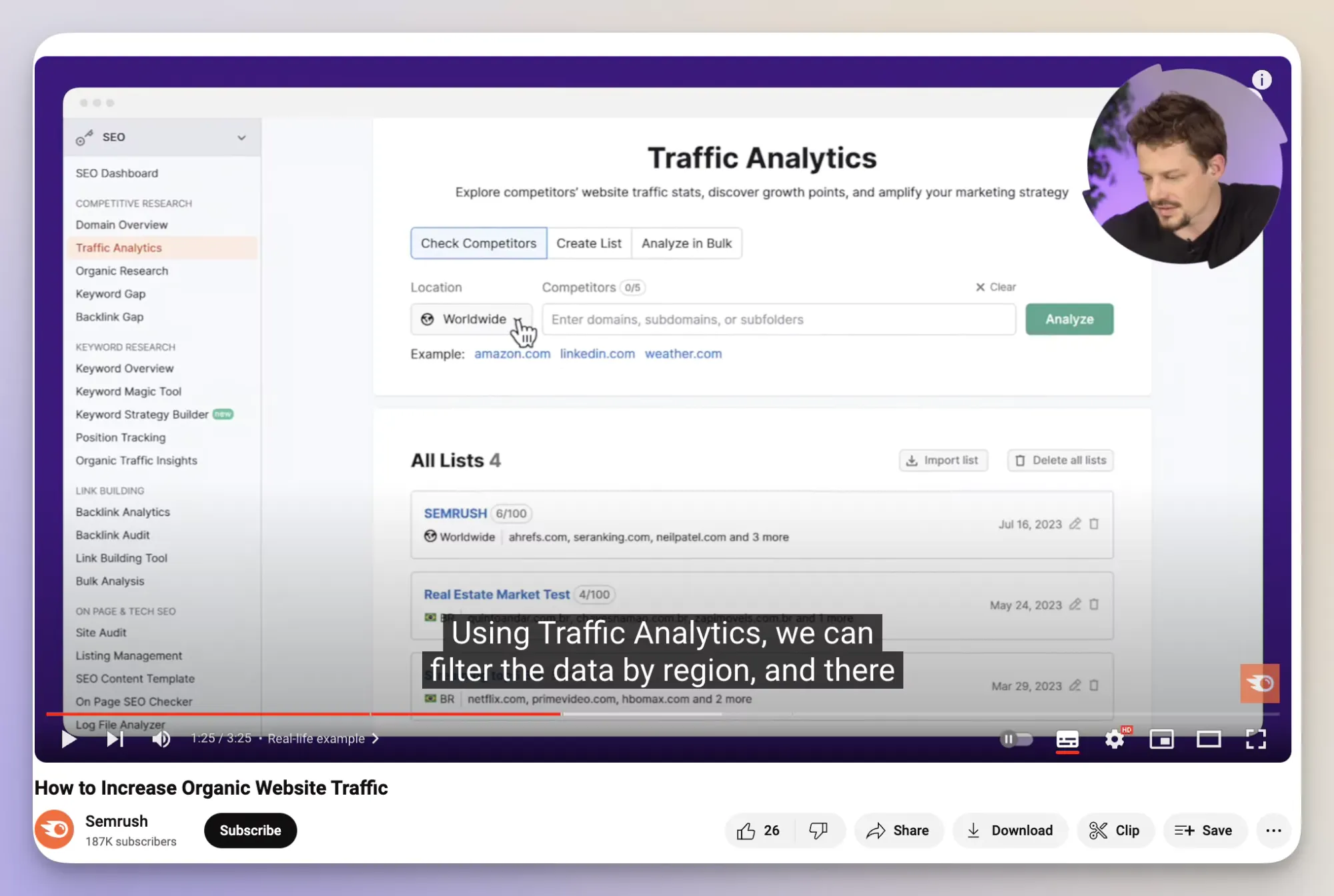Viewport: 1334px width, 896px height.
Task: Clear the competitors field
Action: pos(996,287)
